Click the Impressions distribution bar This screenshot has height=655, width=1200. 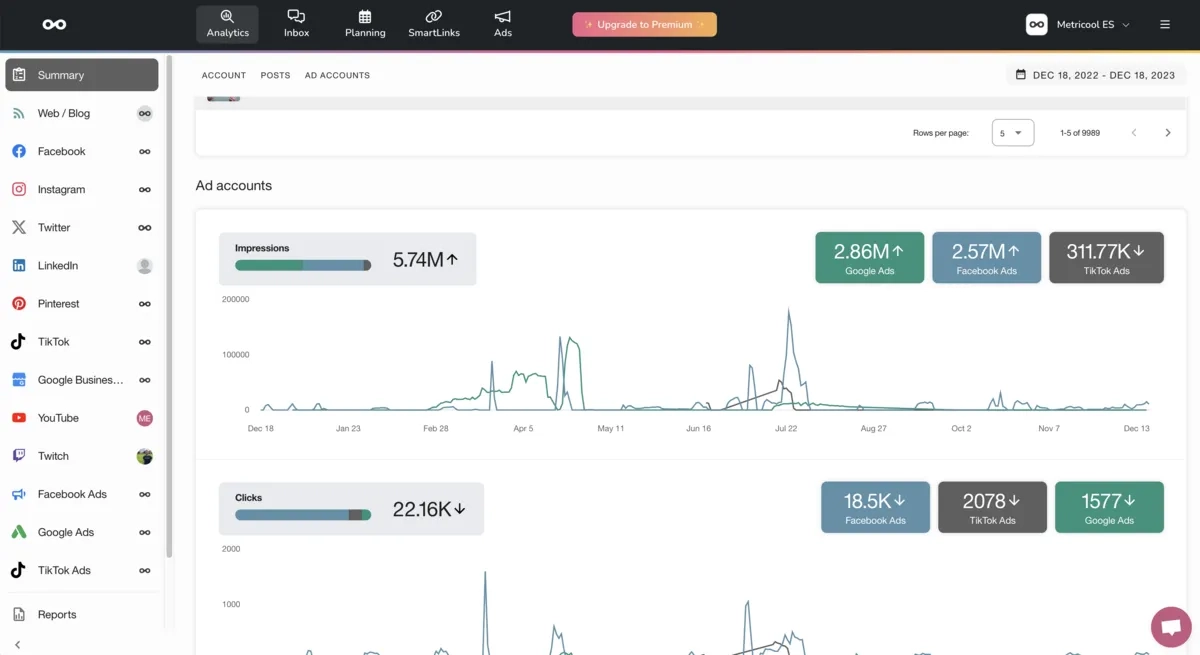pyautogui.click(x=303, y=265)
